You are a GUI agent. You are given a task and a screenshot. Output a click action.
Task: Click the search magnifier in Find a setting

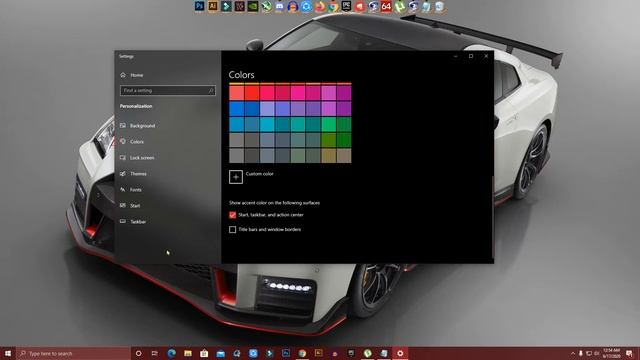[211, 91]
